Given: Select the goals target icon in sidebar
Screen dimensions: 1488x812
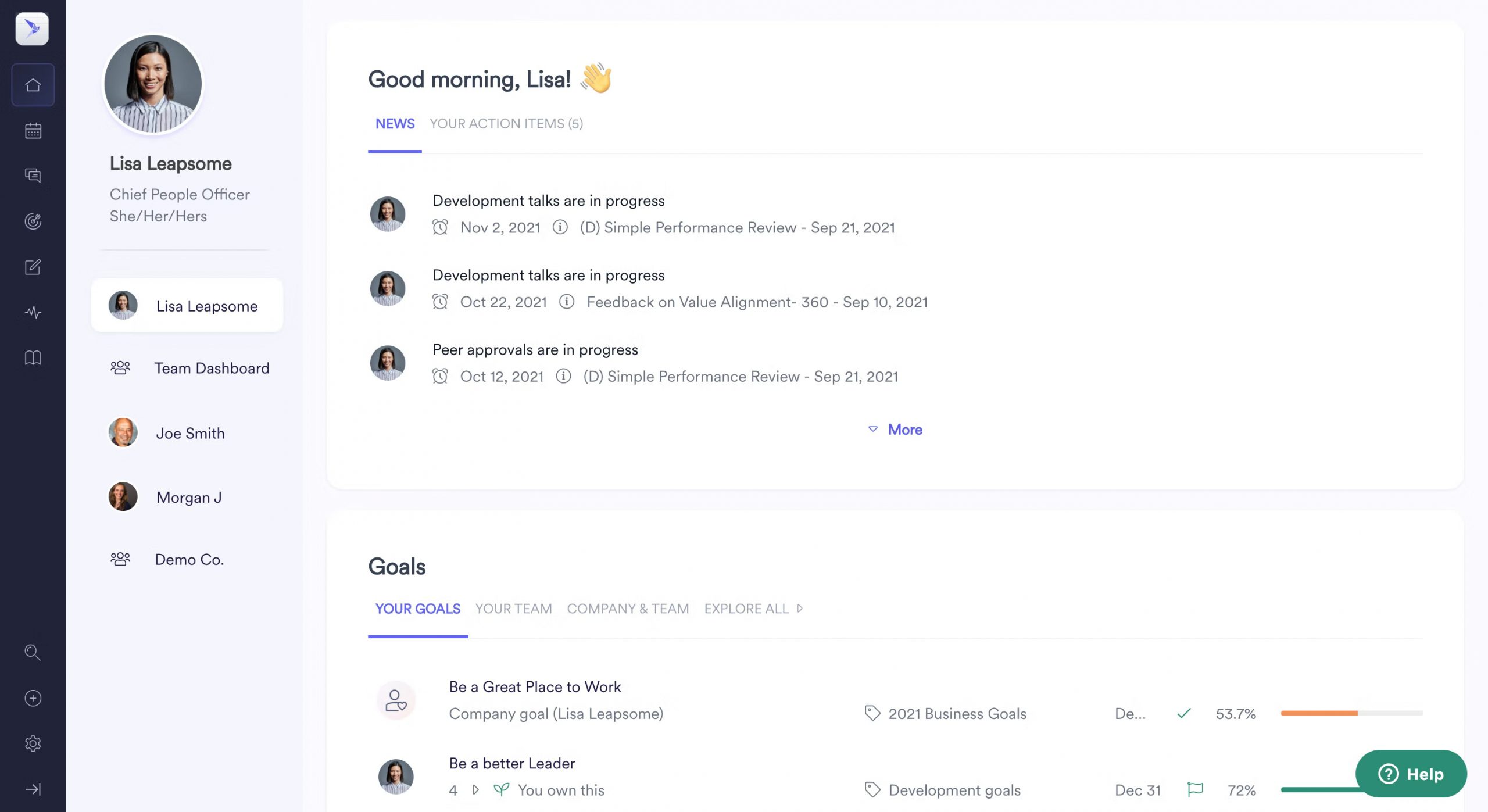Looking at the screenshot, I should pyautogui.click(x=32, y=221).
